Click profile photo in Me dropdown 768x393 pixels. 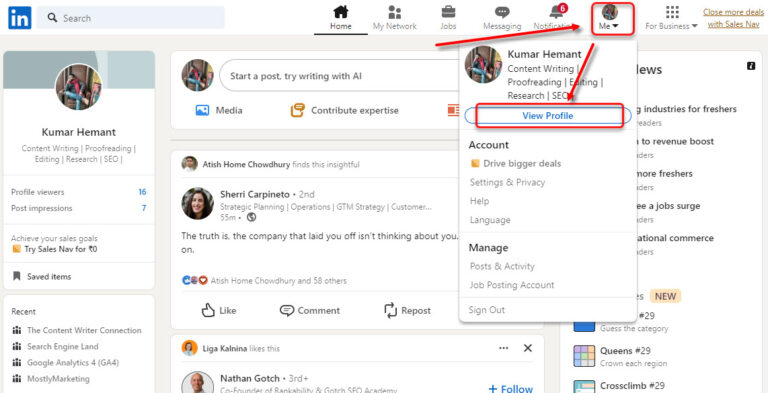483,65
